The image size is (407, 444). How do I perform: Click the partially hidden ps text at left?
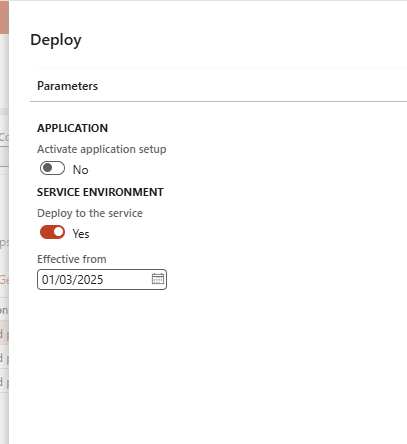click(x=4, y=242)
